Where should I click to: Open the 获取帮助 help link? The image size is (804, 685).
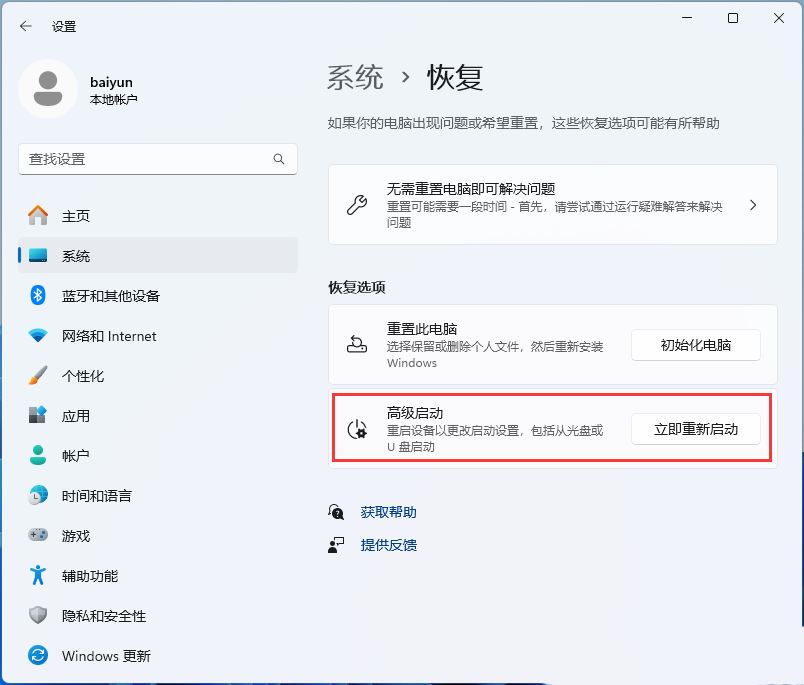(x=388, y=511)
